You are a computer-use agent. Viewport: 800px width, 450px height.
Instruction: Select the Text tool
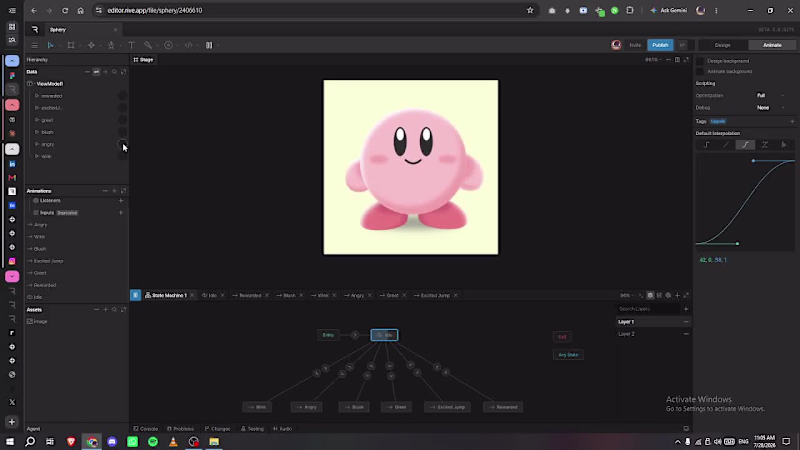pyautogui.click(x=132, y=45)
